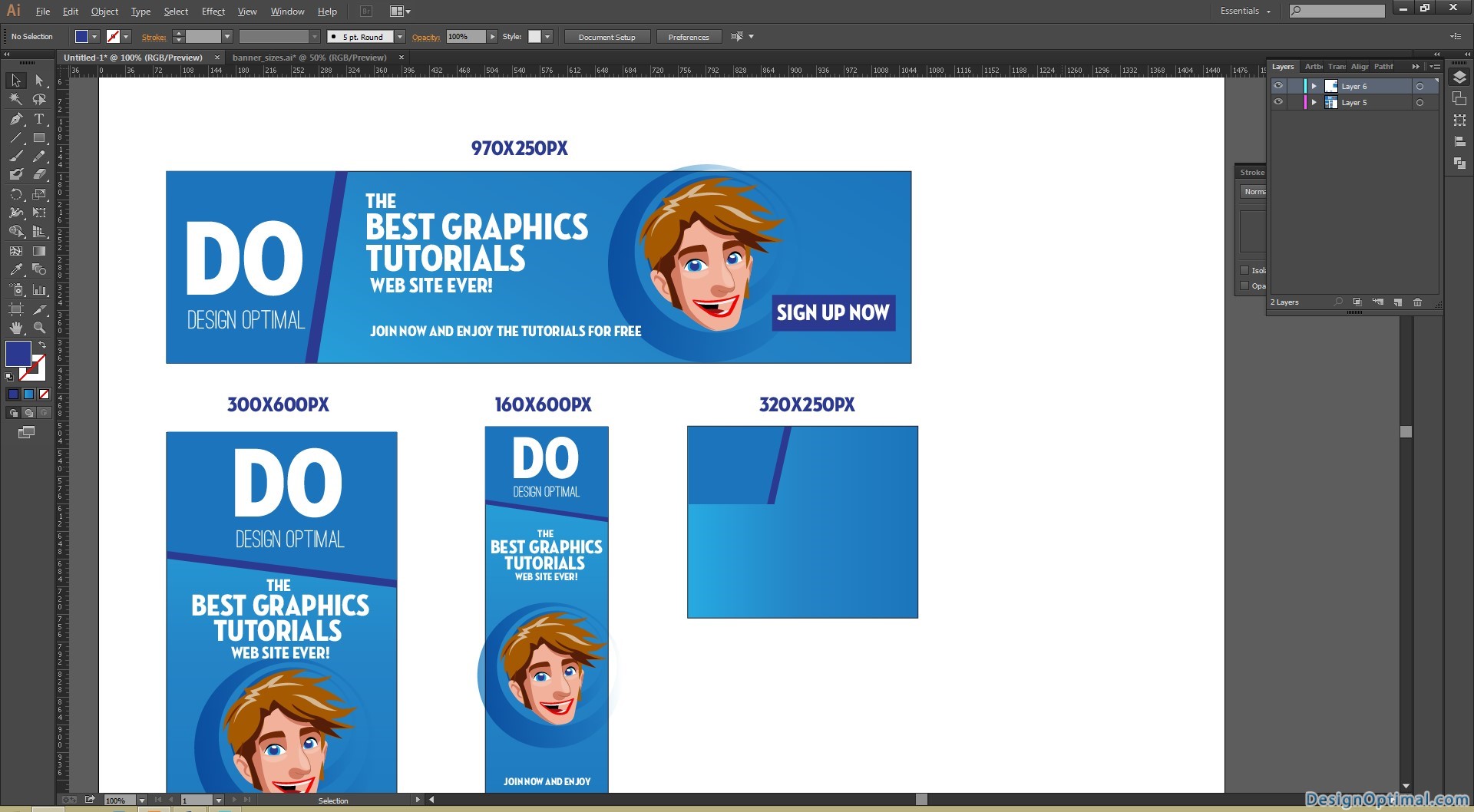Click the Preferences button
Viewport: 1474px width, 812px height.
point(689,37)
